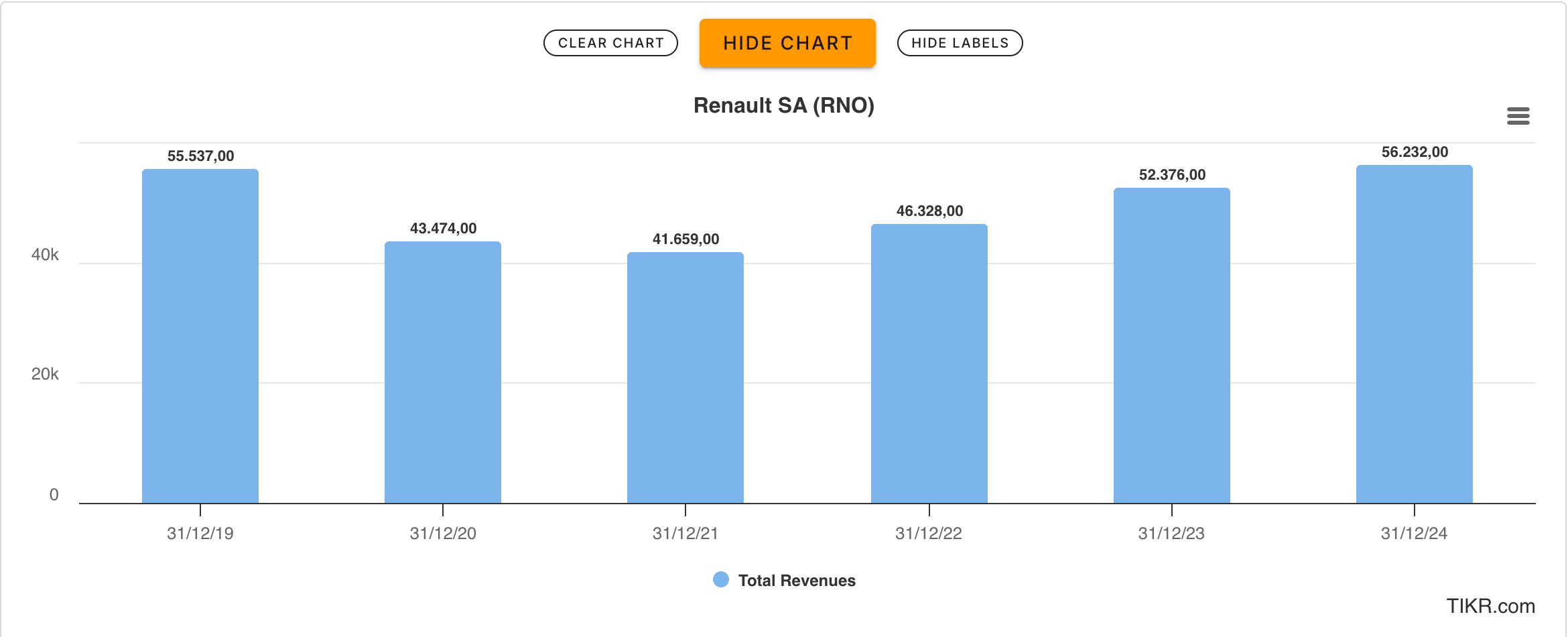Click the 46.328,00 data label
This screenshot has width=1568, height=637.
(x=929, y=211)
